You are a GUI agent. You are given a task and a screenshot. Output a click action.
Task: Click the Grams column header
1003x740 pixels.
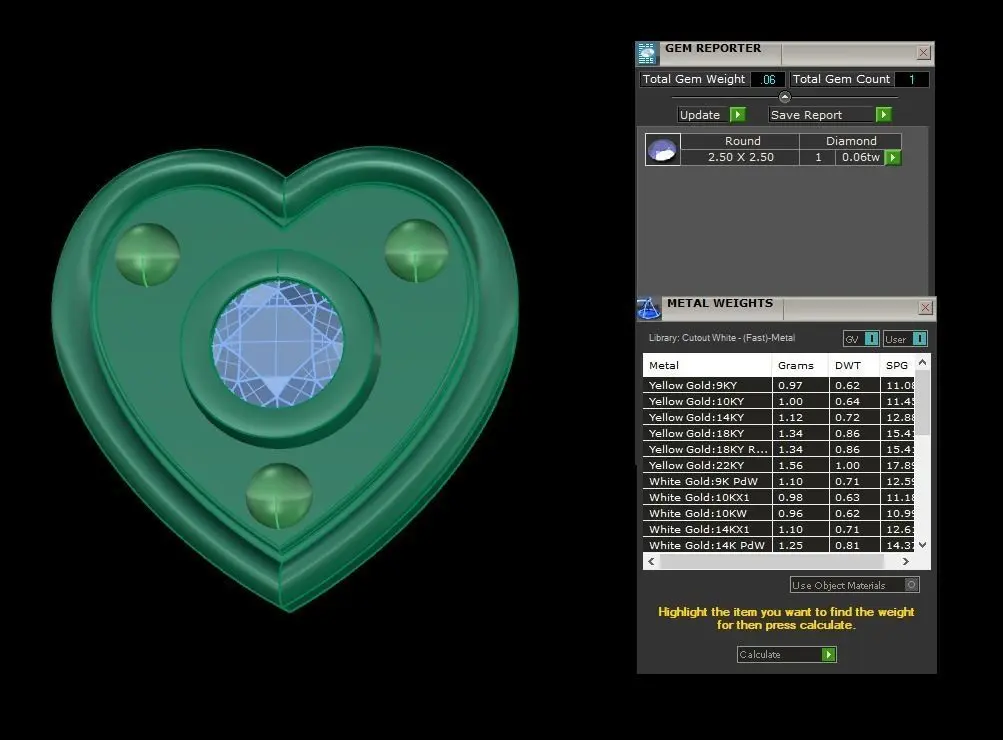click(800, 365)
